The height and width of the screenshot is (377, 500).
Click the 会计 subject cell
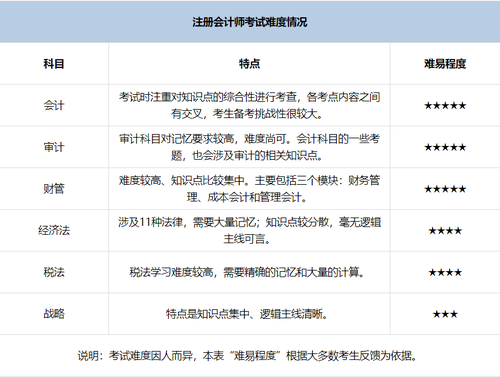(x=54, y=105)
